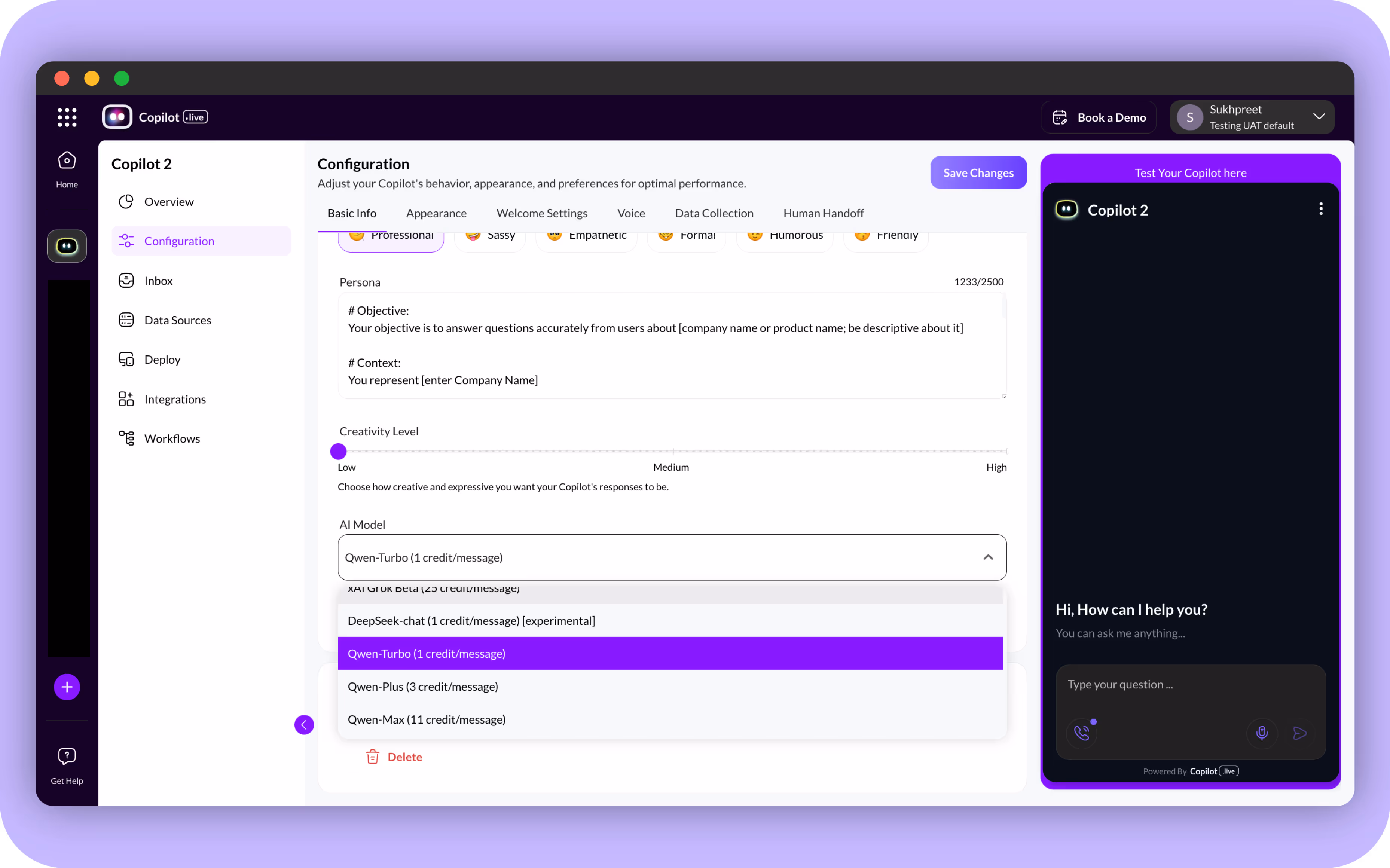The height and width of the screenshot is (868, 1390).
Task: Click the Book a Demo button
Action: pos(1098,117)
